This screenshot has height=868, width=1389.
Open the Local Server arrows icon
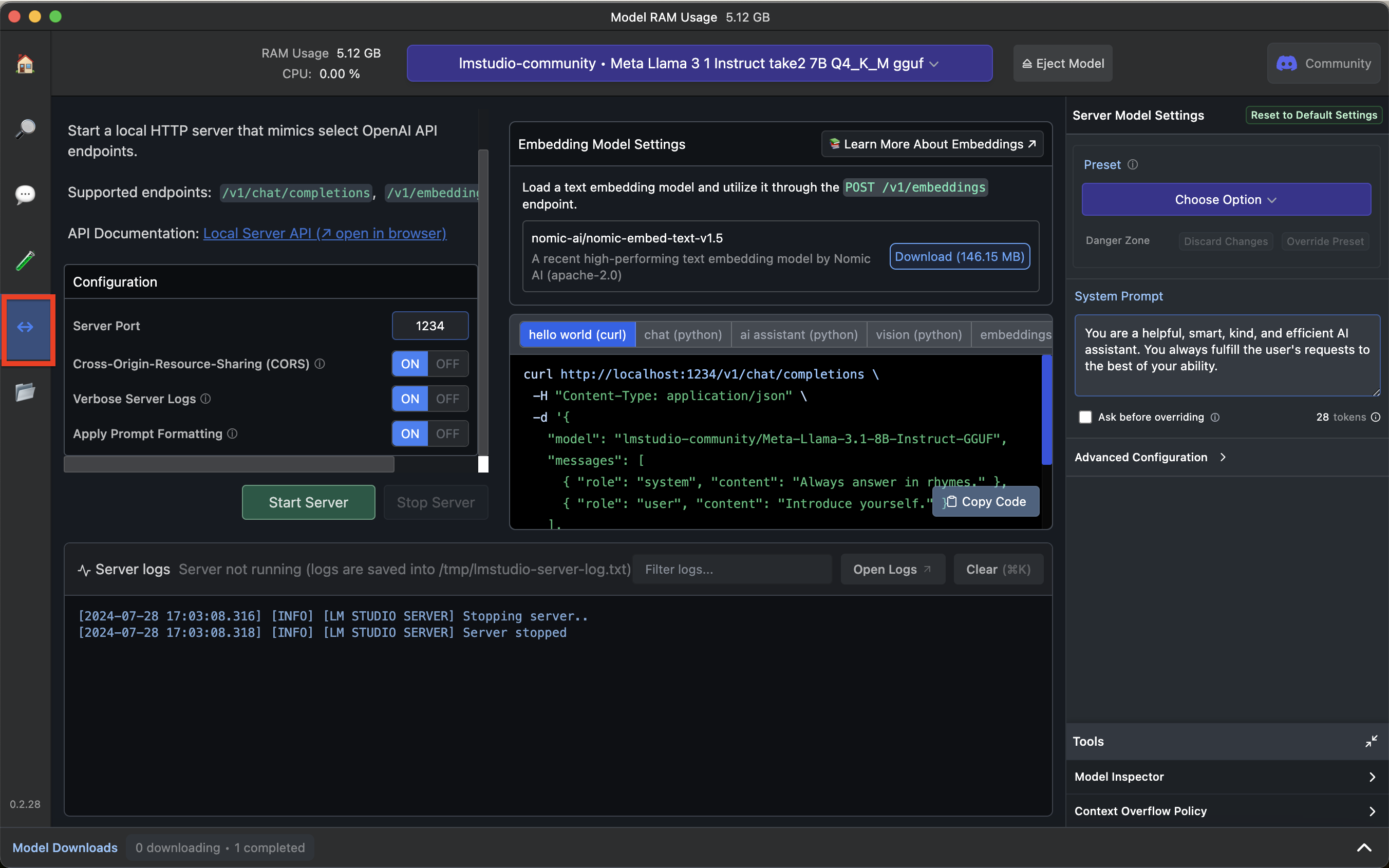pyautogui.click(x=25, y=327)
